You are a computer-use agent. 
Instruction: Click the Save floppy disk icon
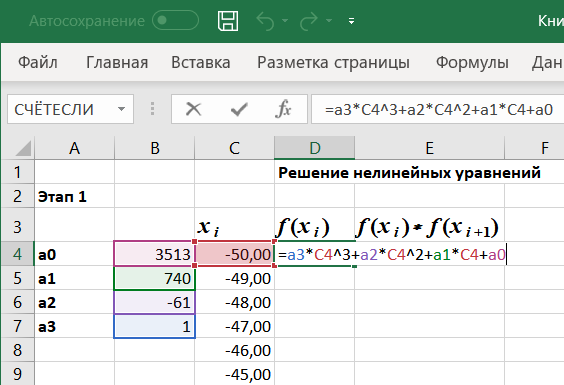228,21
